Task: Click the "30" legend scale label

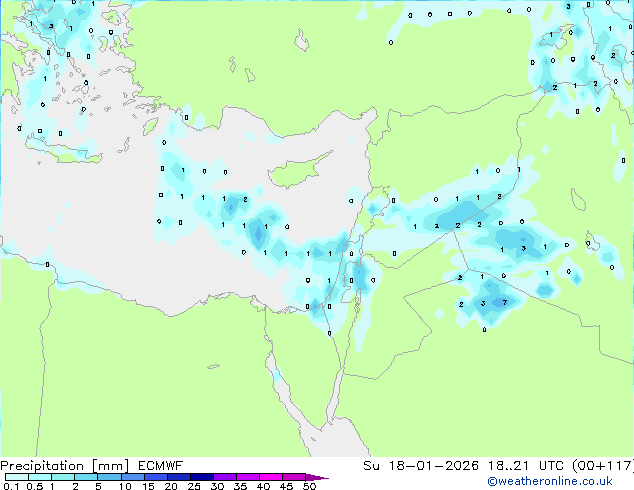Action: [x=217, y=486]
